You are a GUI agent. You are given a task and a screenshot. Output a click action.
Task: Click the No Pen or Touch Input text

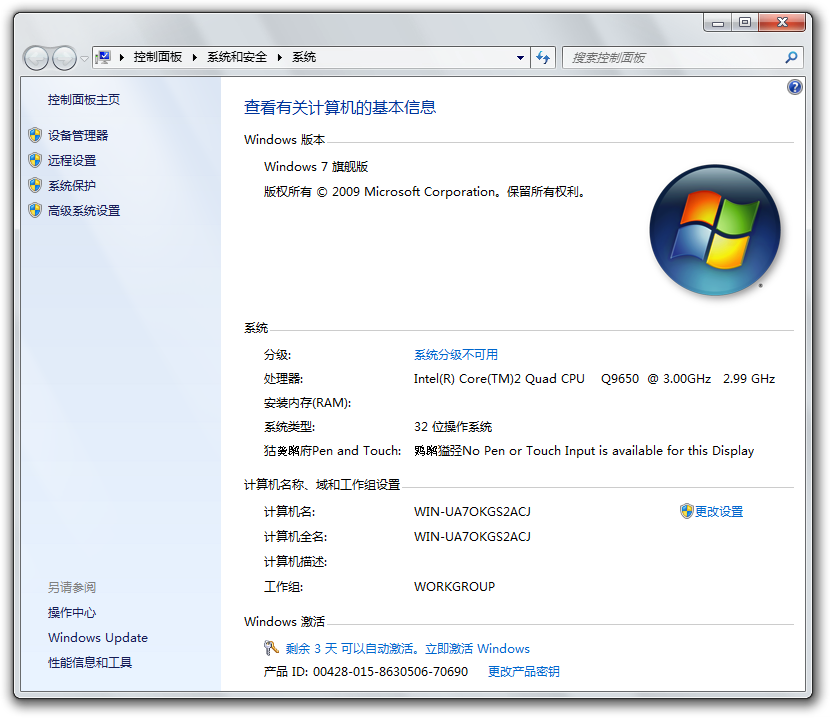[608, 451]
